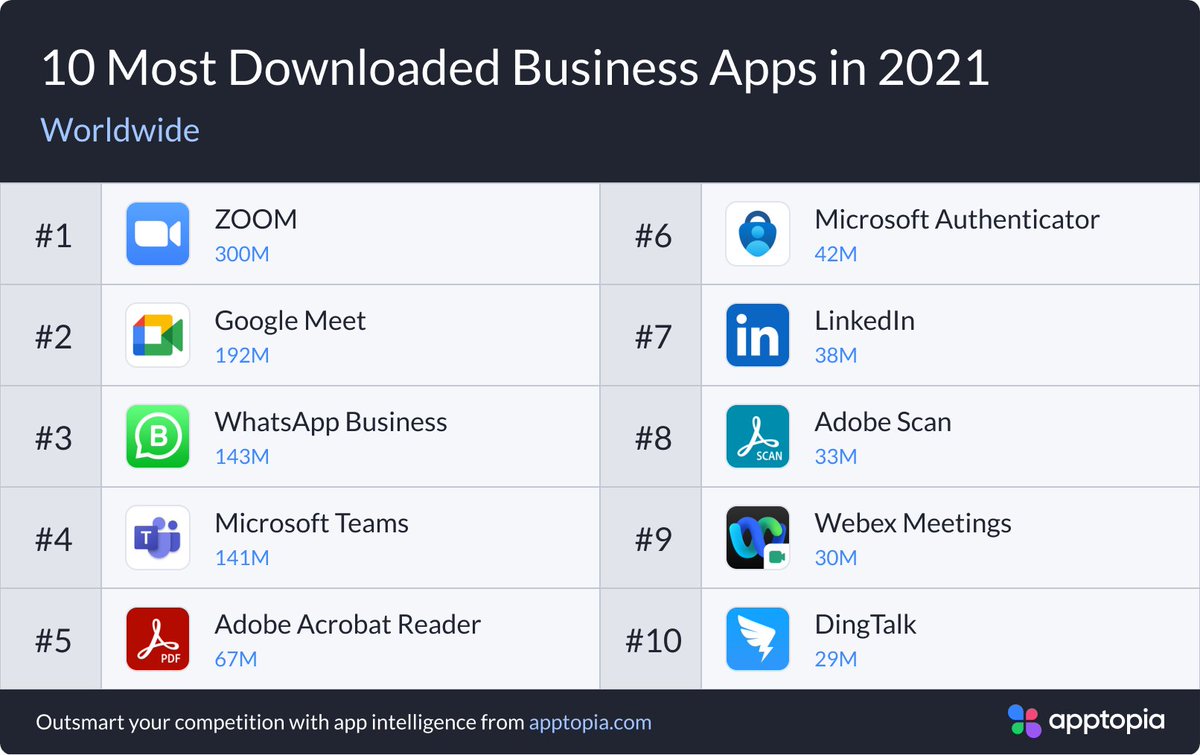The image size is (1200, 755).
Task: Click the 141M download count
Action: coord(242,558)
